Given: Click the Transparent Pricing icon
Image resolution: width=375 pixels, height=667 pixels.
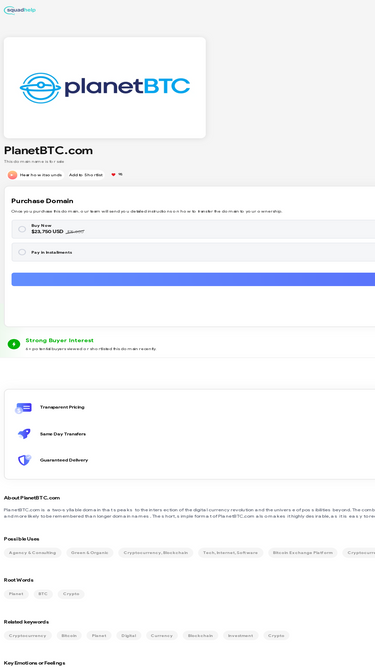Looking at the screenshot, I should tap(23, 408).
